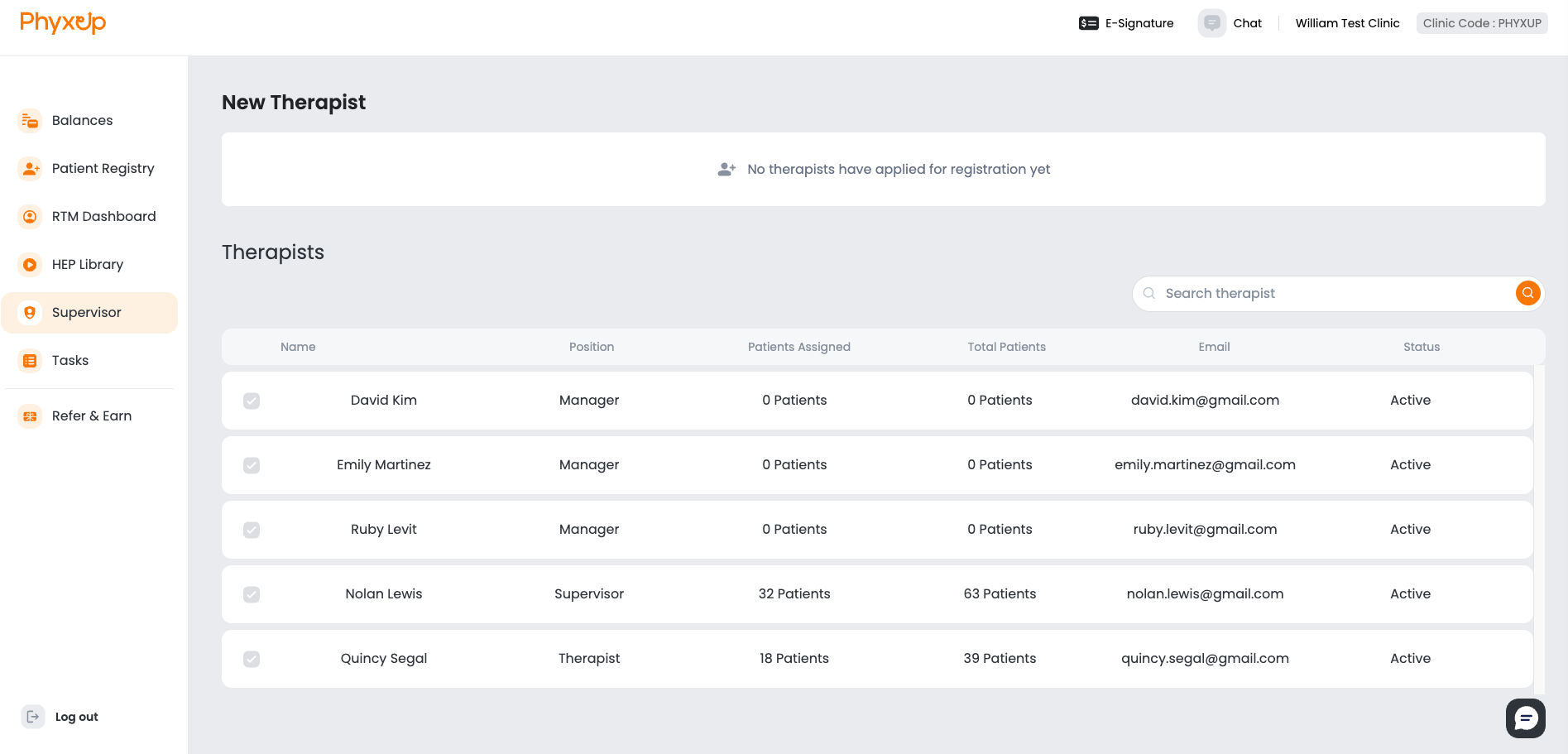Open Refer & Earn using its icon

click(x=30, y=415)
